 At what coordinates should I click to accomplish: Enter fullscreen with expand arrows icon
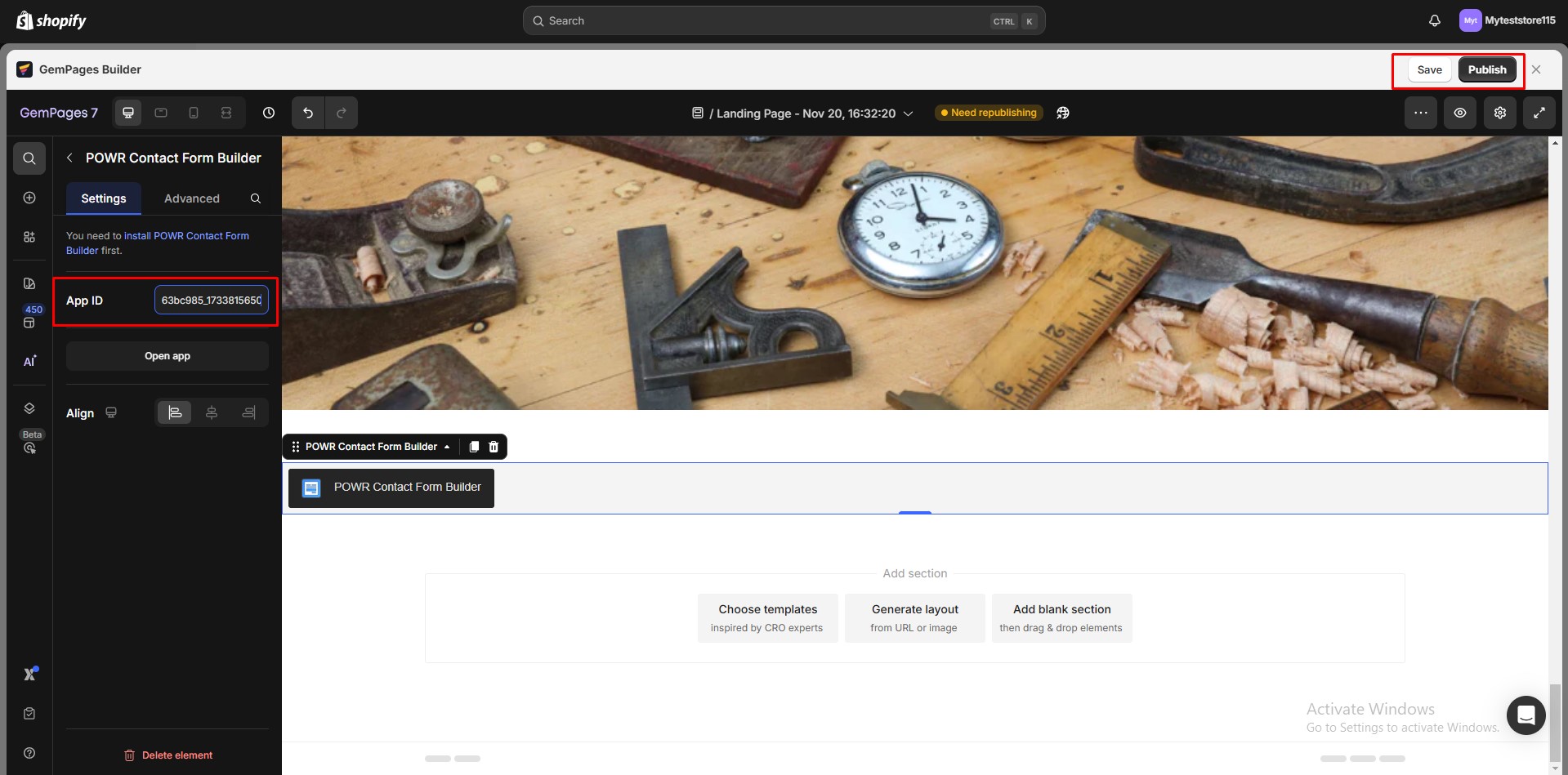click(1539, 113)
